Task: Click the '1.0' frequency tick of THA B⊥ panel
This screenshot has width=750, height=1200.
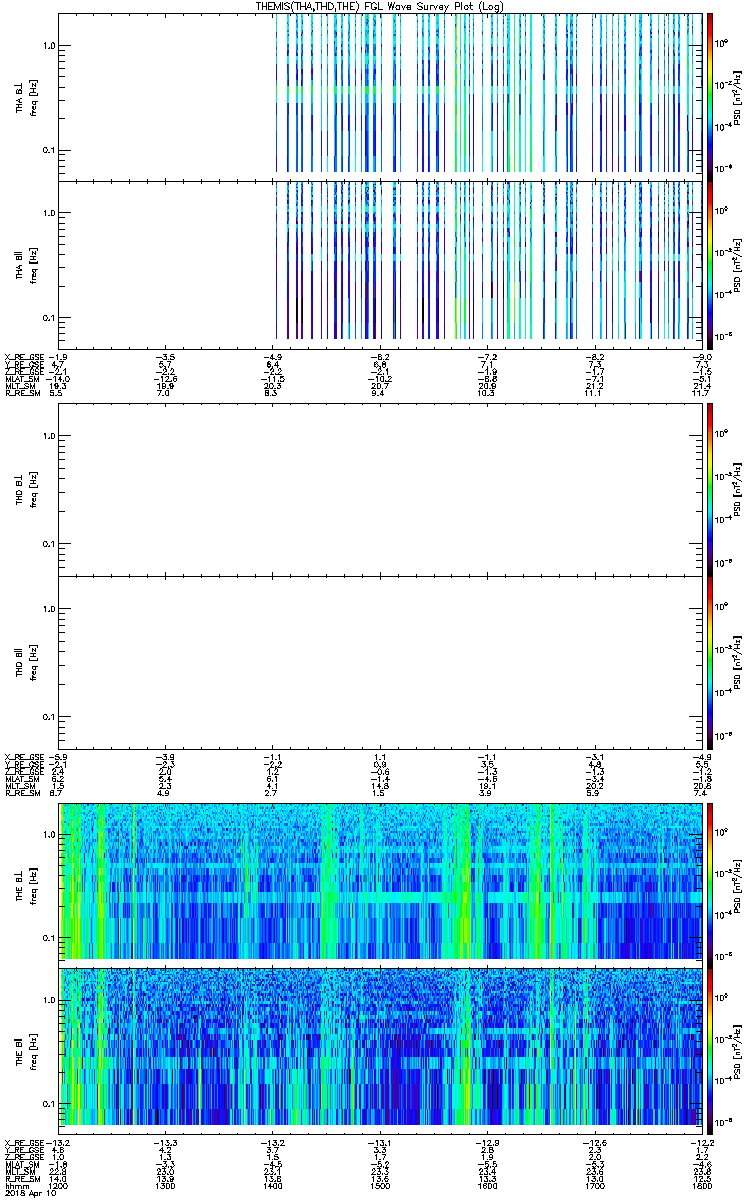Action: coord(48,46)
